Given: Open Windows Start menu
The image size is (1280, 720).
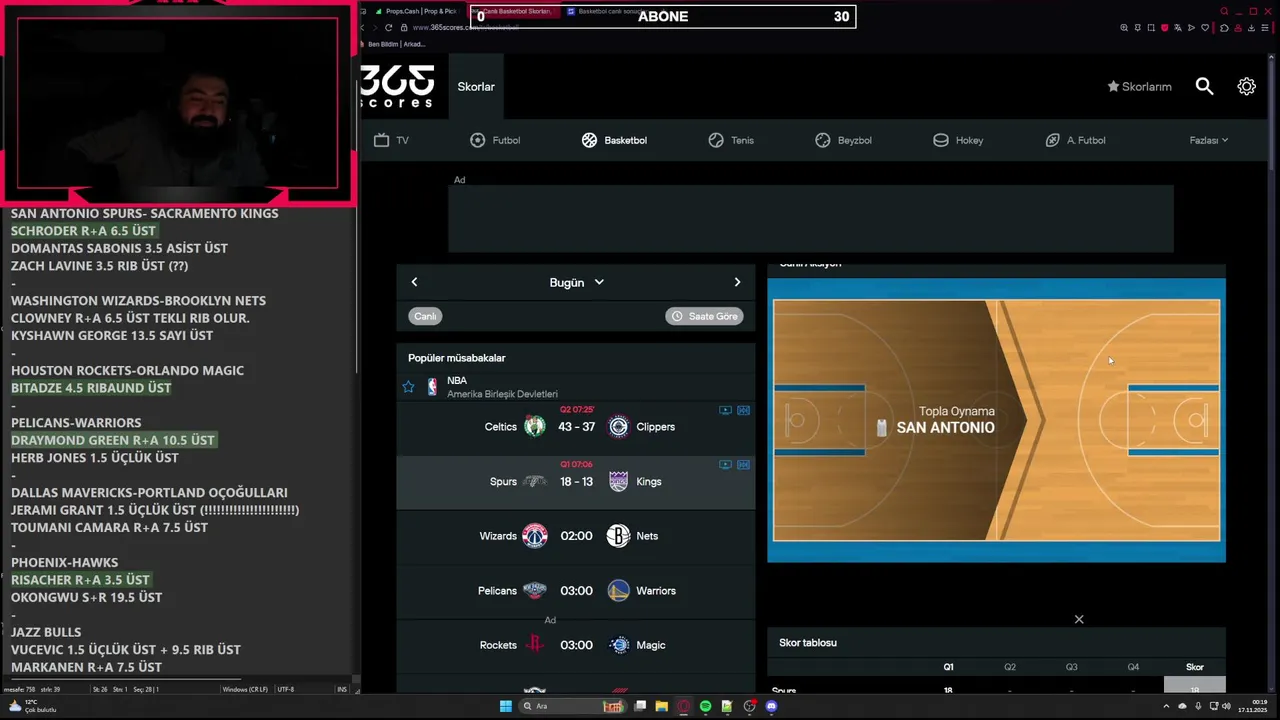Looking at the screenshot, I should (x=506, y=706).
